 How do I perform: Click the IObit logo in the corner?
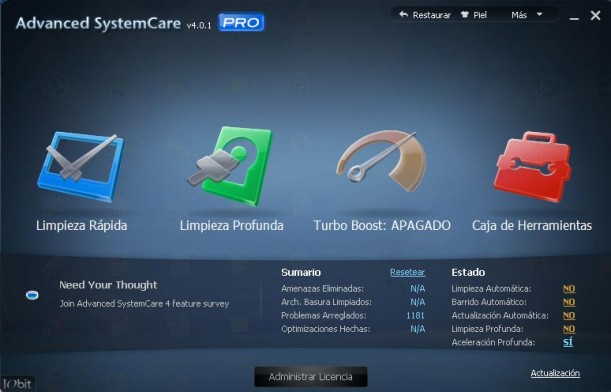click(x=17, y=384)
